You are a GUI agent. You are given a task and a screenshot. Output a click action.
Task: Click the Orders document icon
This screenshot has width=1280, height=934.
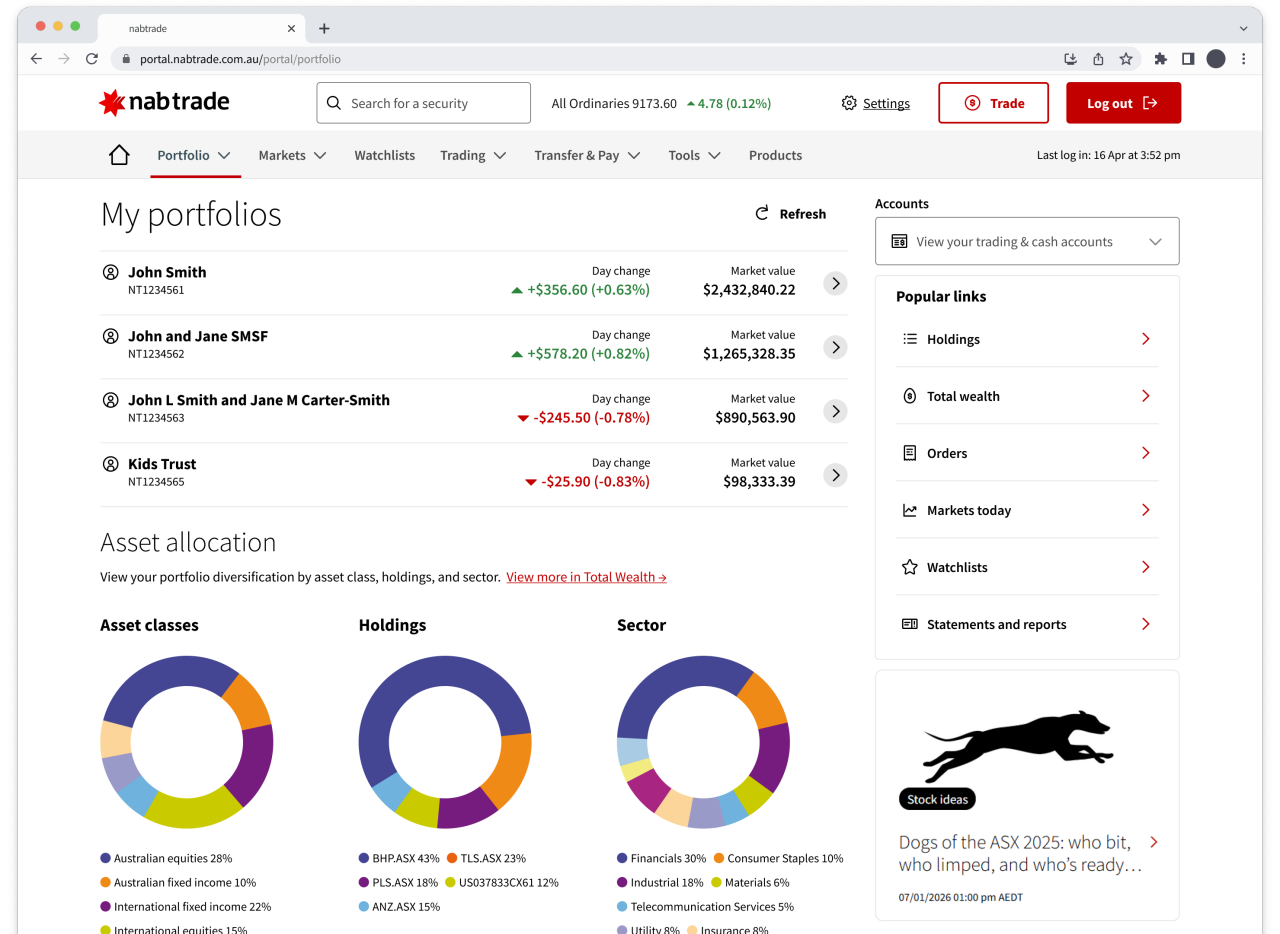[x=910, y=453]
